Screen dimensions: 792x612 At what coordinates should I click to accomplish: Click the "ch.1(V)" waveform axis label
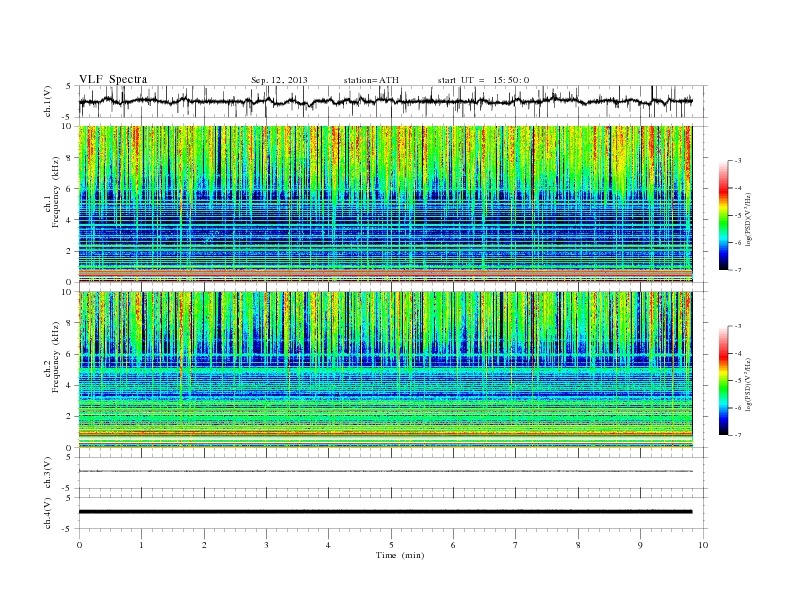pos(48,101)
